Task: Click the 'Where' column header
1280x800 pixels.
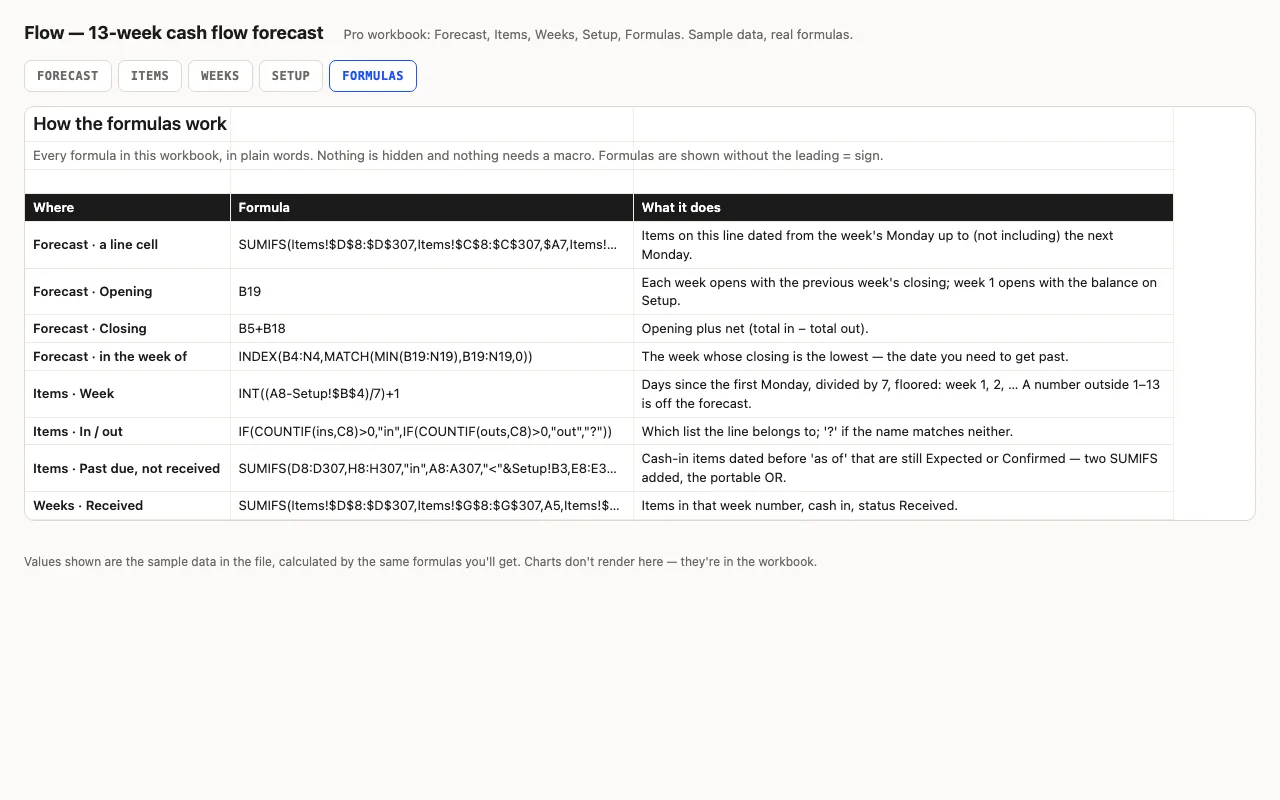Action: coord(128,207)
